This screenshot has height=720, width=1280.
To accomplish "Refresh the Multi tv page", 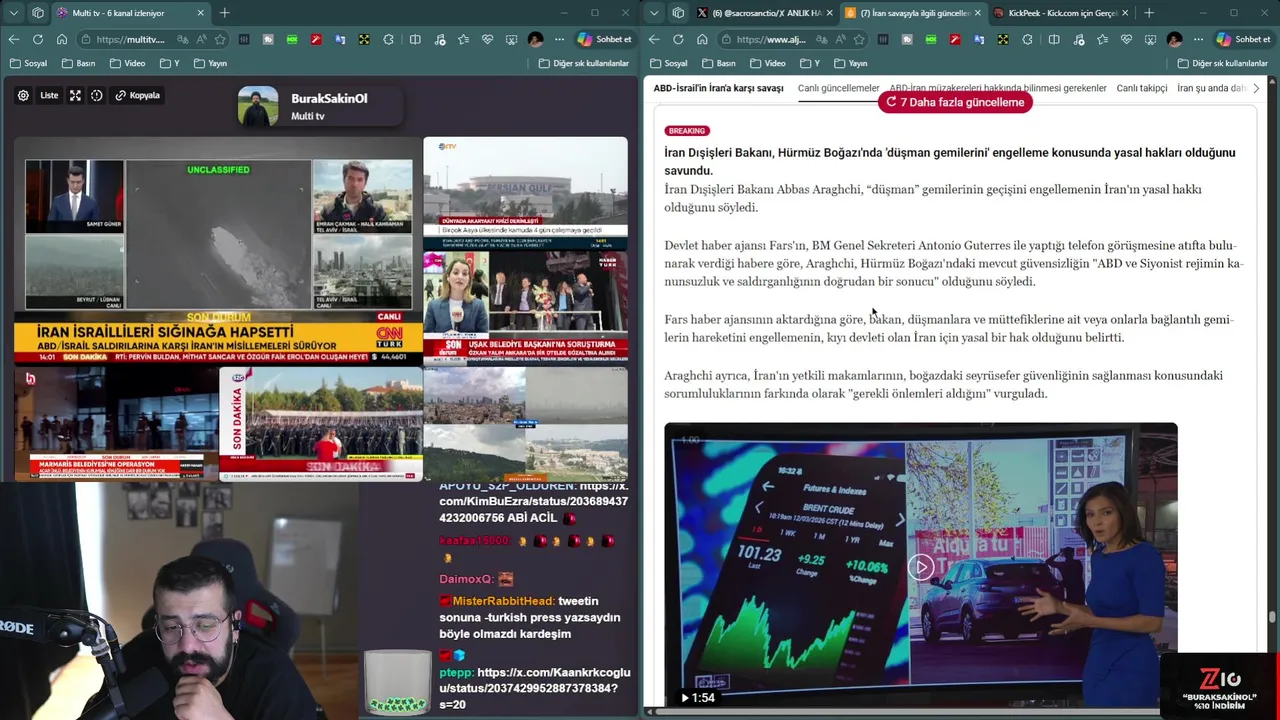I will 38,39.
